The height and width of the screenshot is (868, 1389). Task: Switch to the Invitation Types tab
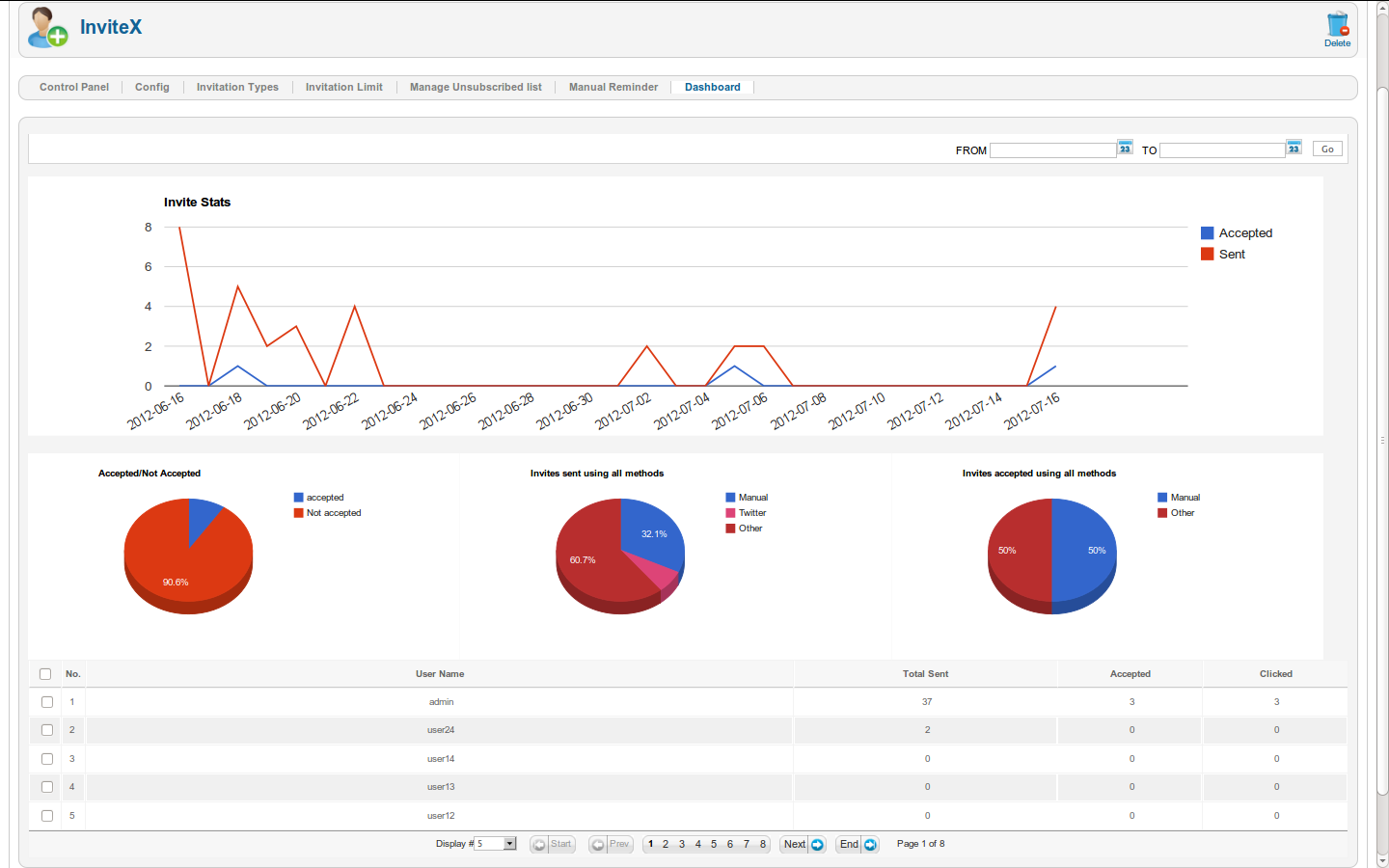click(237, 87)
